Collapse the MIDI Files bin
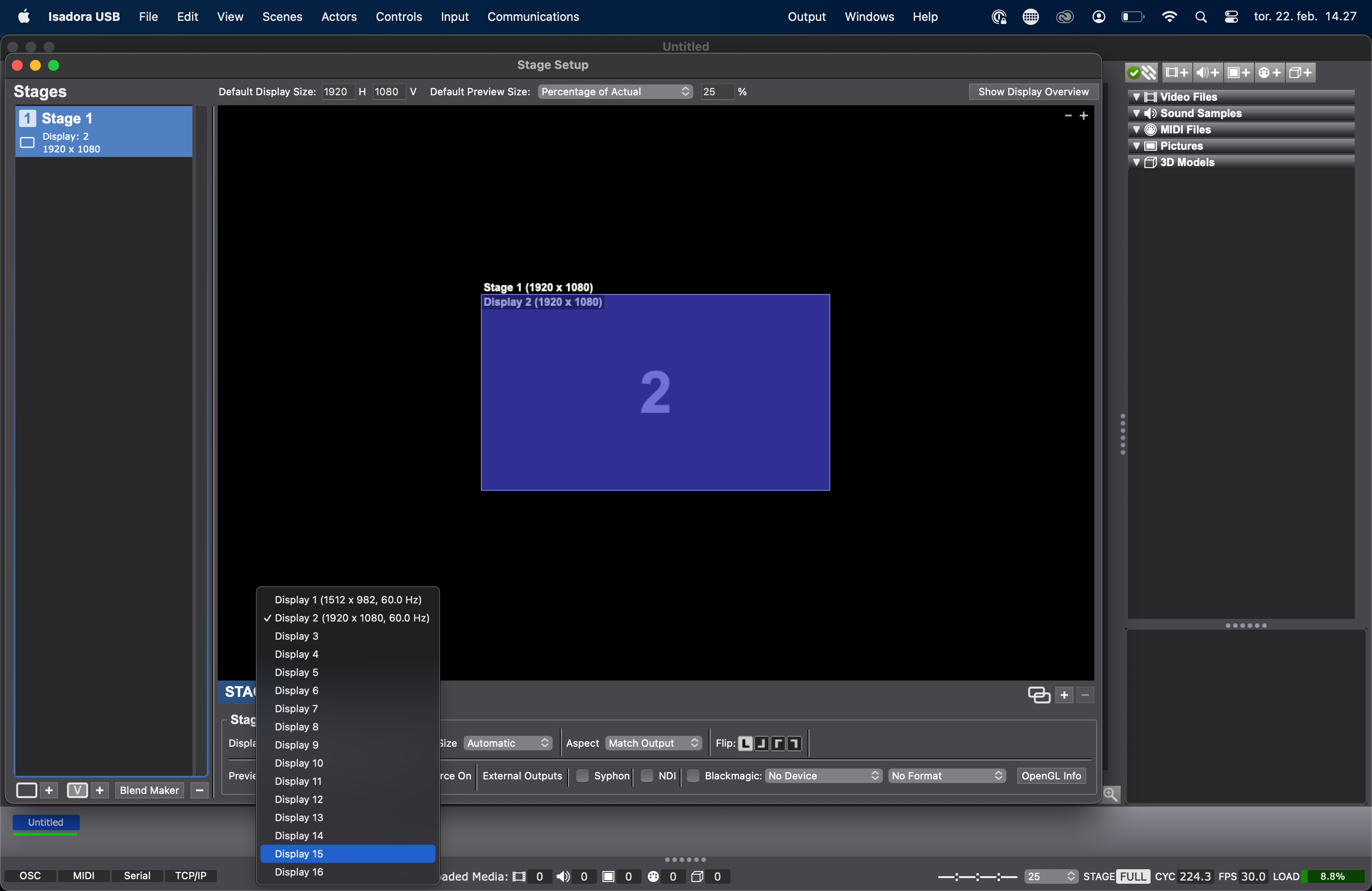This screenshot has width=1372, height=891. coord(1136,130)
